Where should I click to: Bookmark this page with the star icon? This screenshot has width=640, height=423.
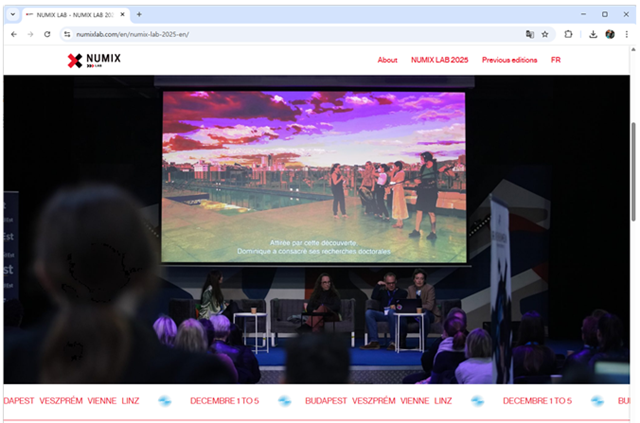tap(545, 34)
